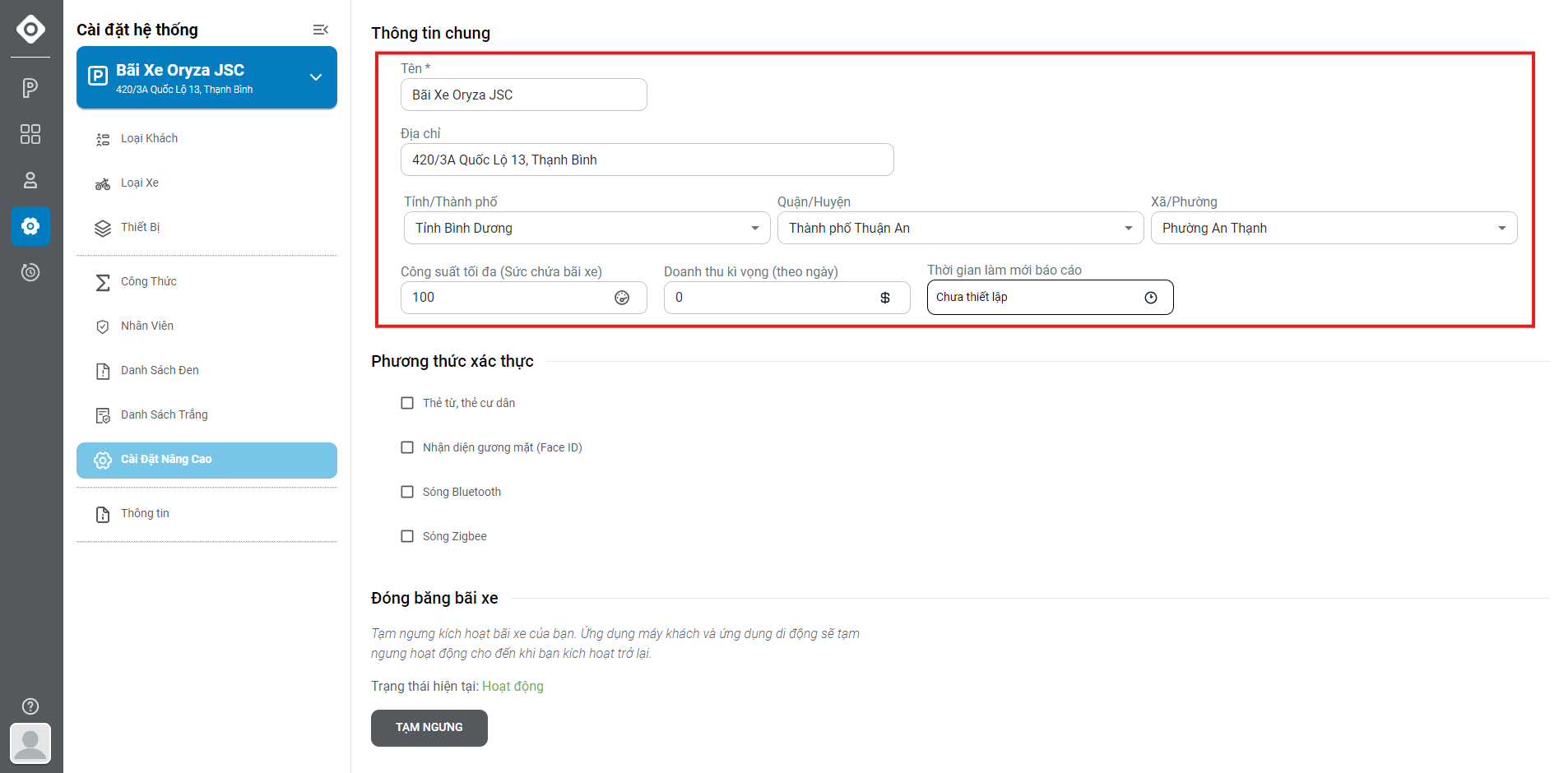Select the Cài Đặt Nâng Cao menu item
Viewport: 1568px width, 773px height.
pos(206,460)
